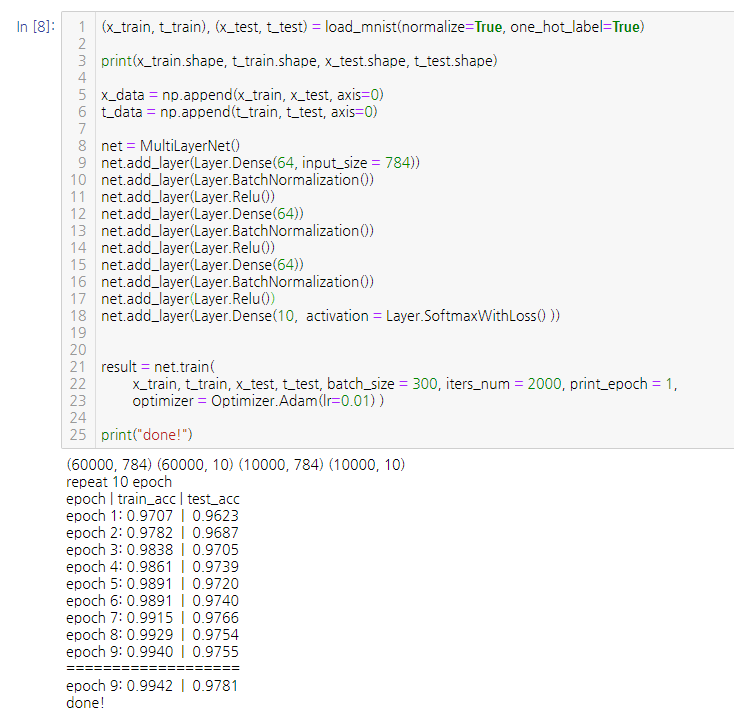Screen dimensions: 734x720
Task: Click the first BatchNormalization layer line
Action: (x=237, y=180)
